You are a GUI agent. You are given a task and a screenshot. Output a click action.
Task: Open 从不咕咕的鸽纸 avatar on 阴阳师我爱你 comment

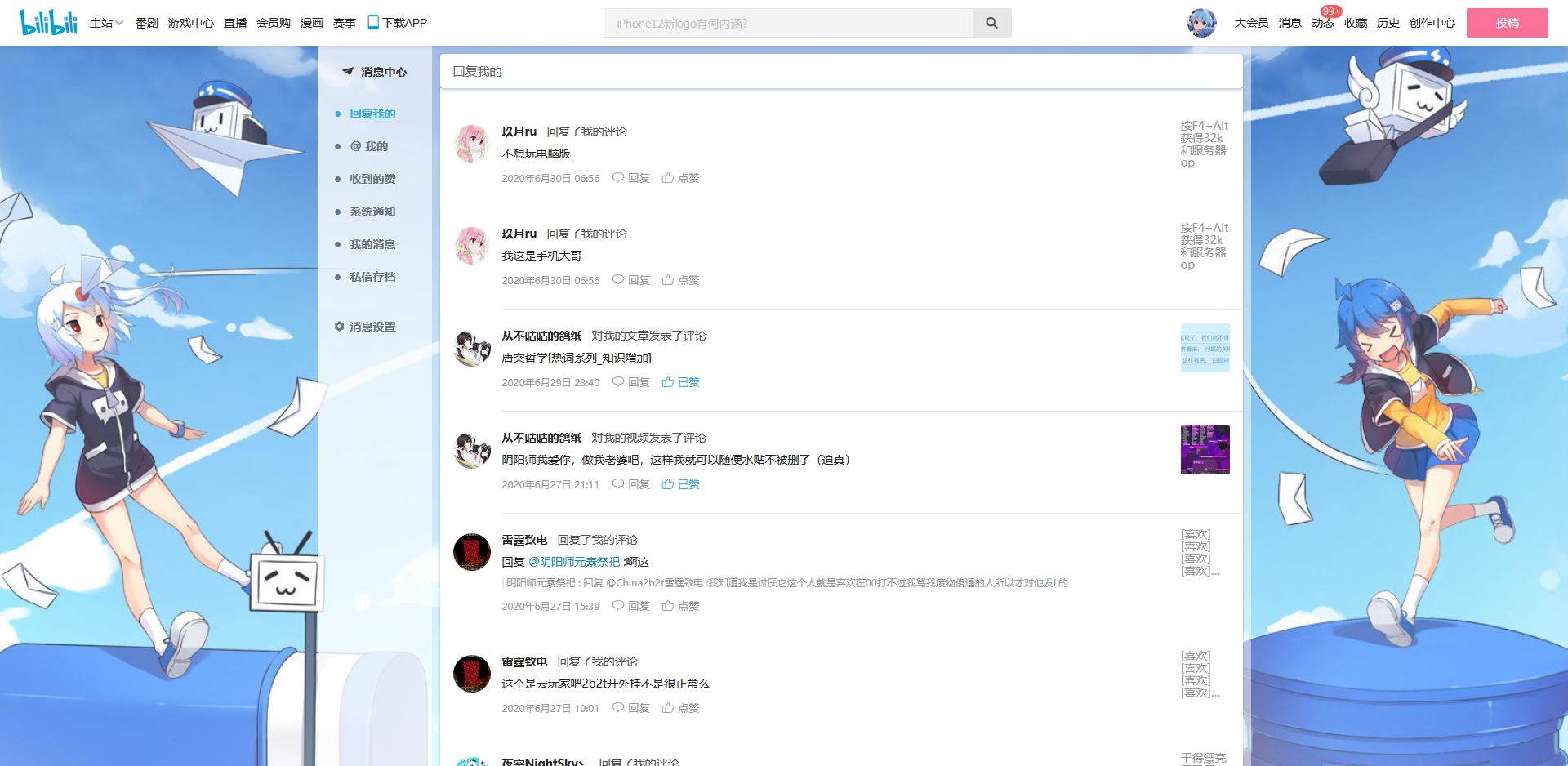point(471,450)
